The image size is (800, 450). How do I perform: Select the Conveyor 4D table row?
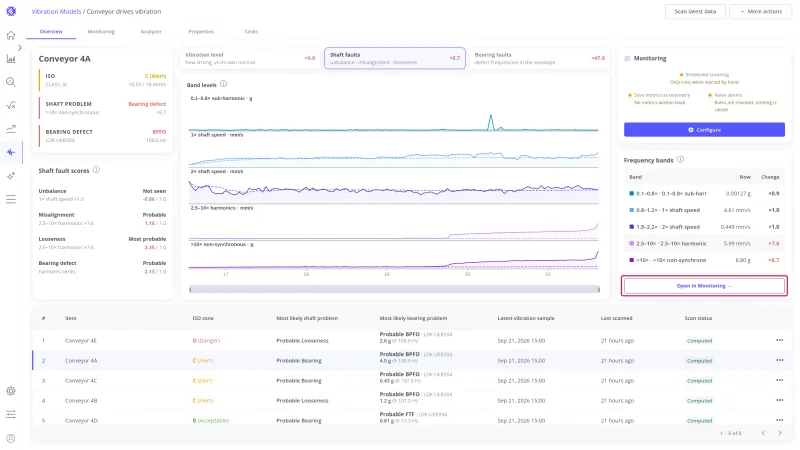[412, 420]
